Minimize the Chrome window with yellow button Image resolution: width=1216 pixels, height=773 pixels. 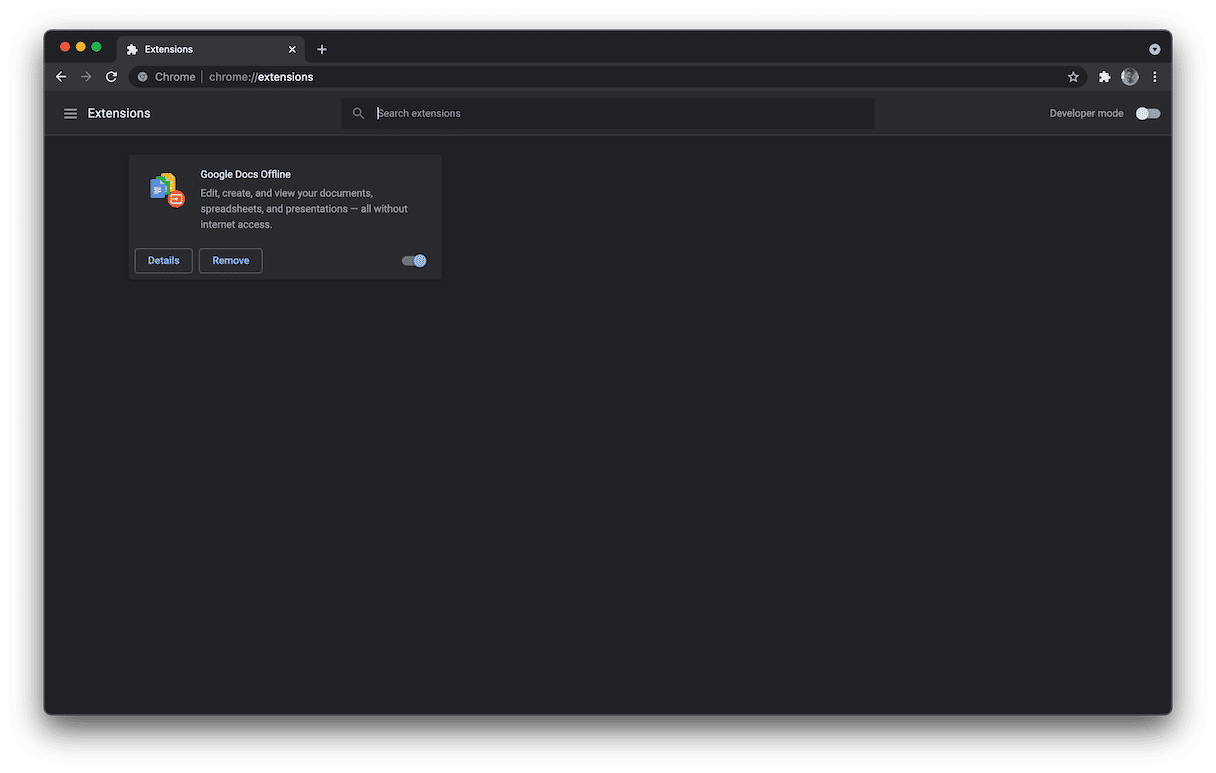click(x=81, y=47)
